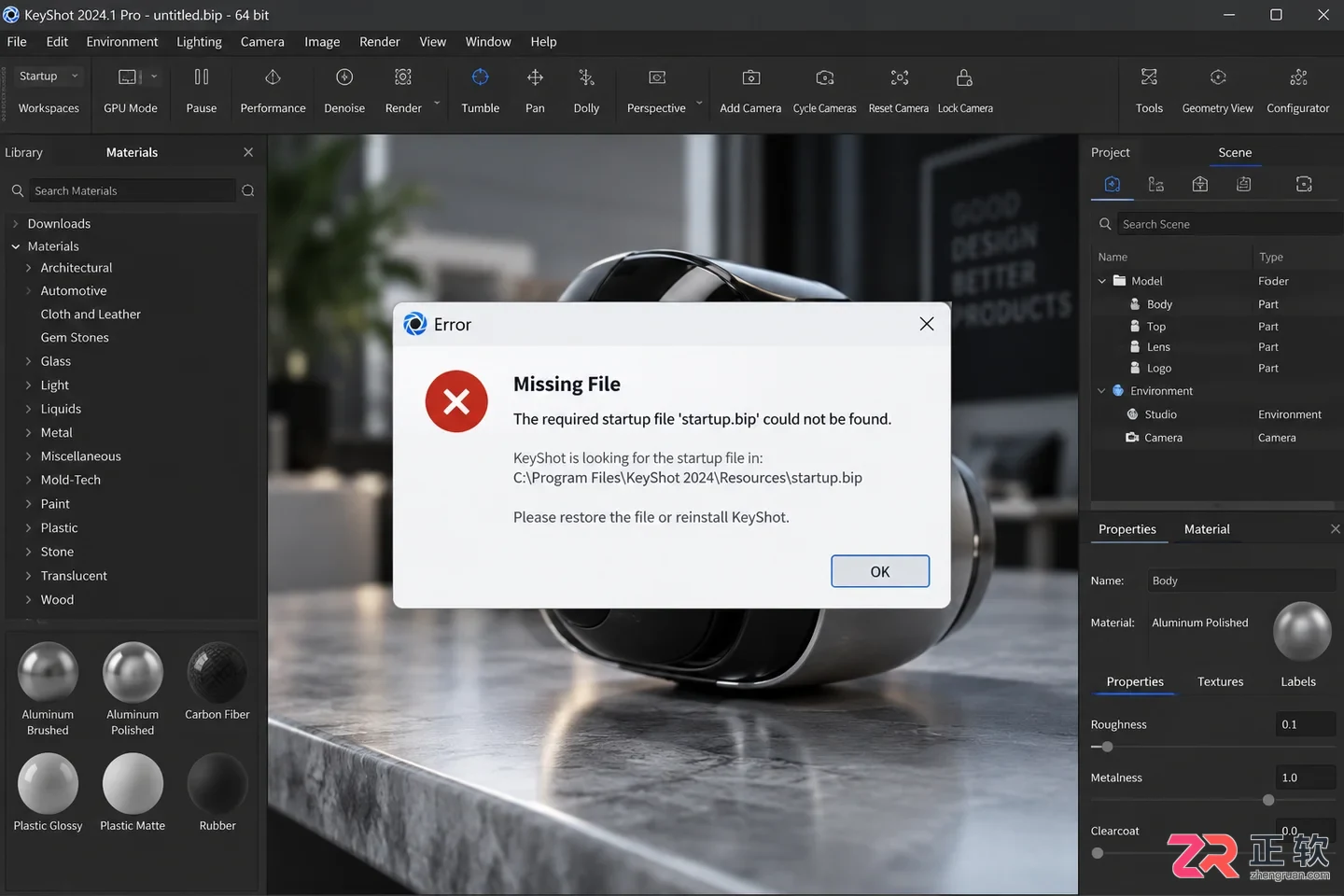Click the refresh icon beside Search Materials
Viewport: 1344px width, 896px height.
click(x=247, y=190)
